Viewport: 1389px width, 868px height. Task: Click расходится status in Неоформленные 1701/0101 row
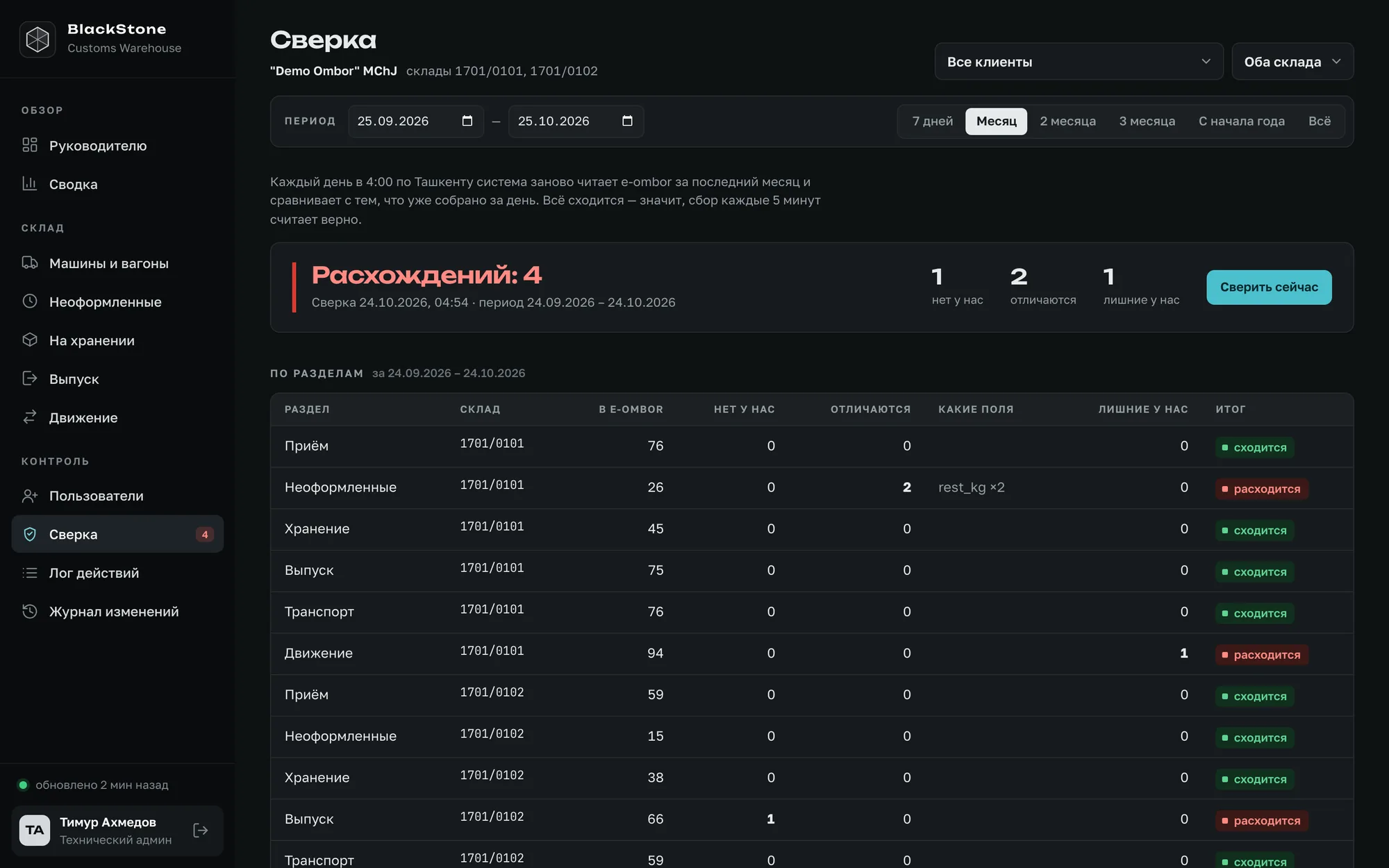[1261, 488]
